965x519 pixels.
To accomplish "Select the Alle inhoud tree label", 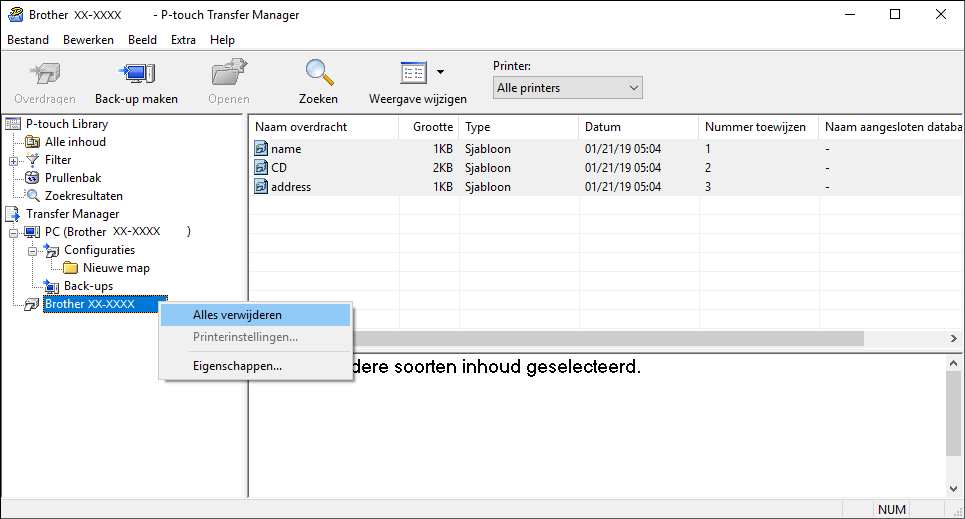I will click(x=75, y=142).
